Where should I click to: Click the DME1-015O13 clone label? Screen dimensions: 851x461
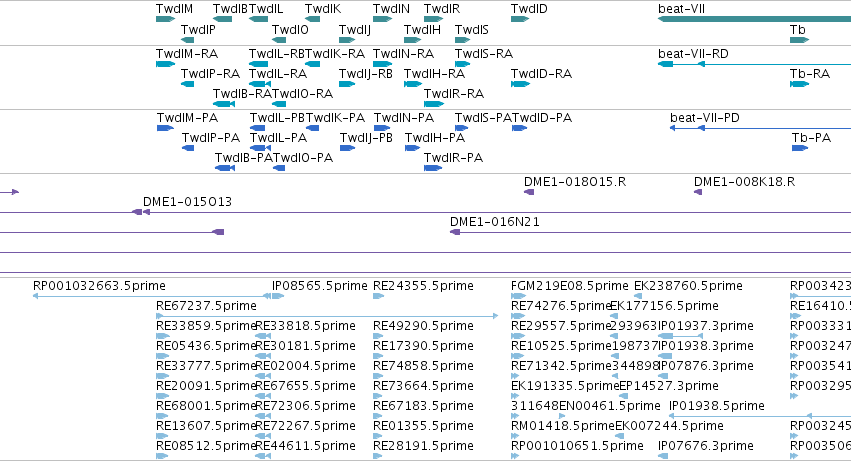(187, 202)
